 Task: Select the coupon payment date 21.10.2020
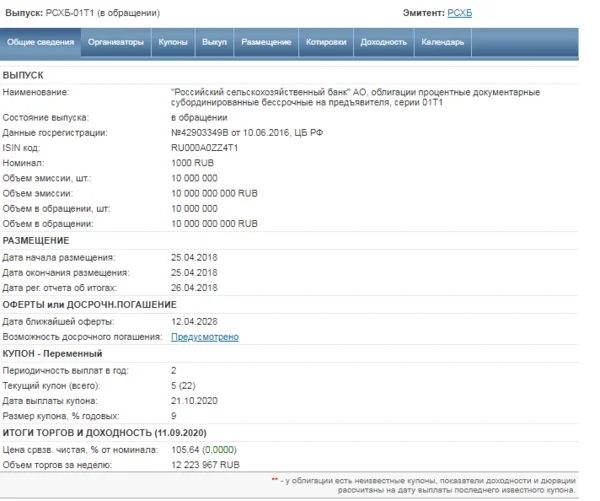click(194, 401)
